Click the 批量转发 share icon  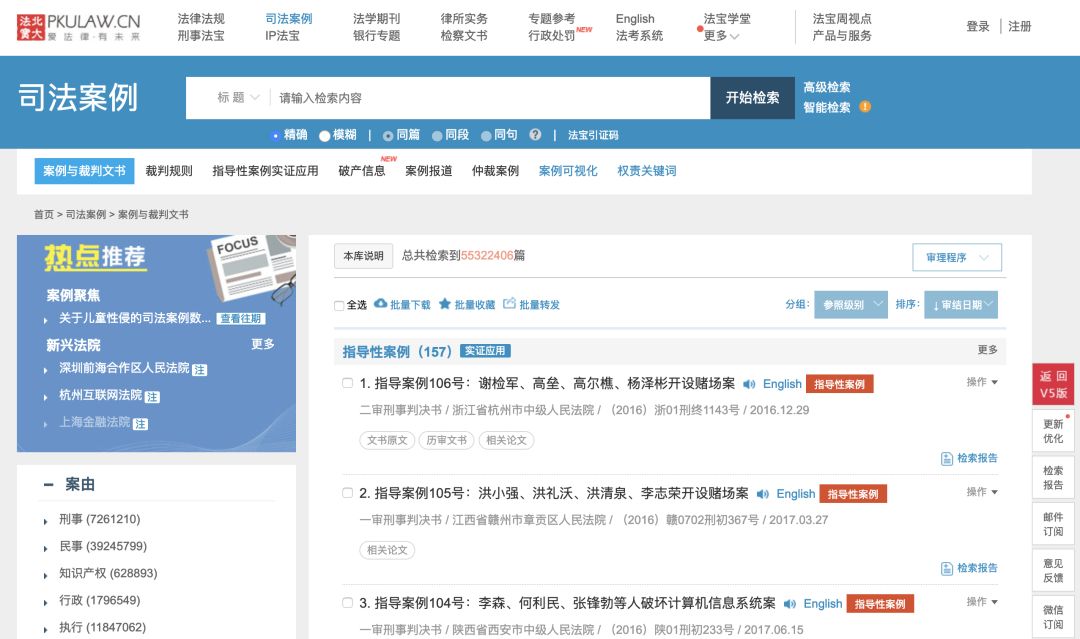point(510,304)
